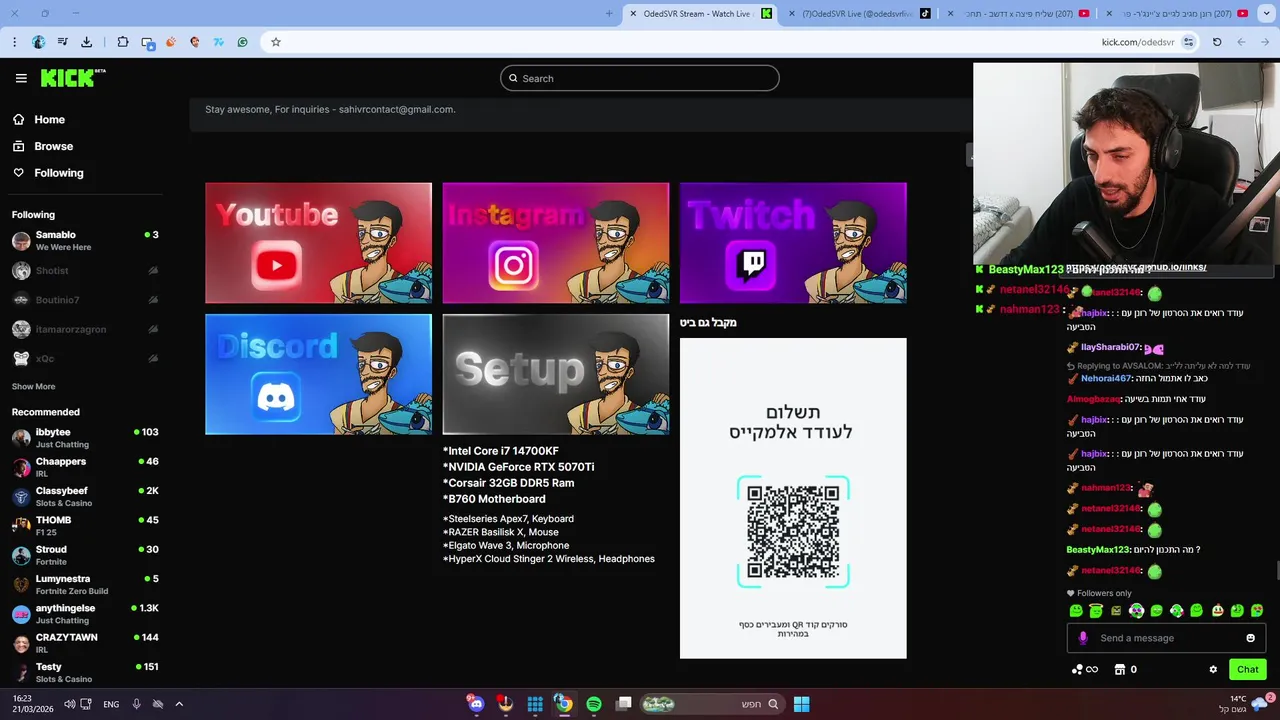Open Samablo's live channel
The width and height of the screenshot is (1280, 720).
tap(85, 241)
